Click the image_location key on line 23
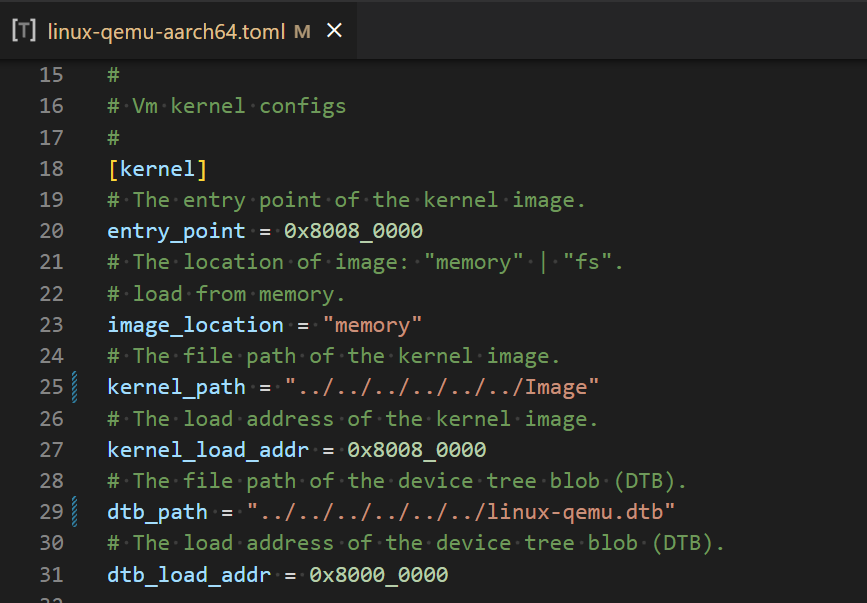This screenshot has height=603, width=867. (195, 326)
